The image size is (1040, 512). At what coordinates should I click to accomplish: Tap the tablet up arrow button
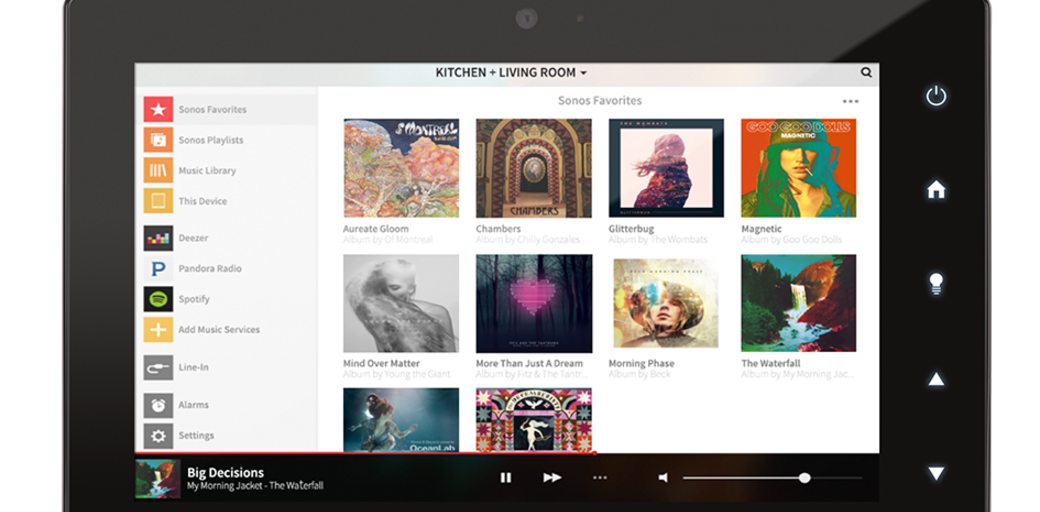pos(936,379)
